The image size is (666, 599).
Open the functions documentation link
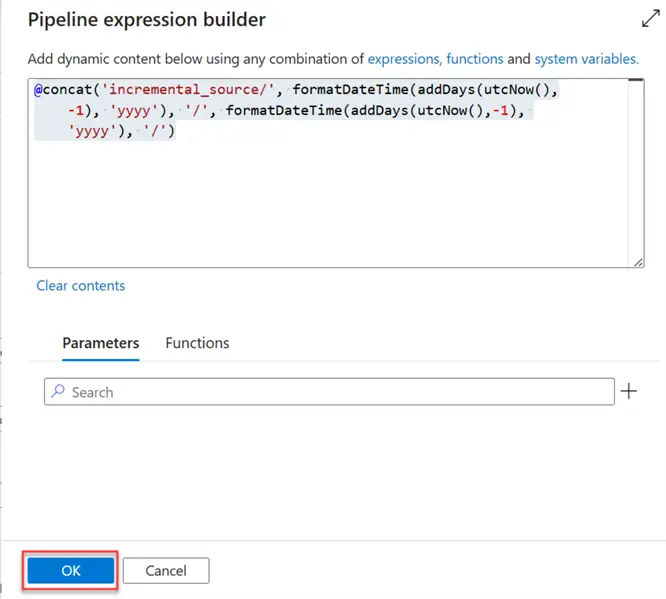474,59
